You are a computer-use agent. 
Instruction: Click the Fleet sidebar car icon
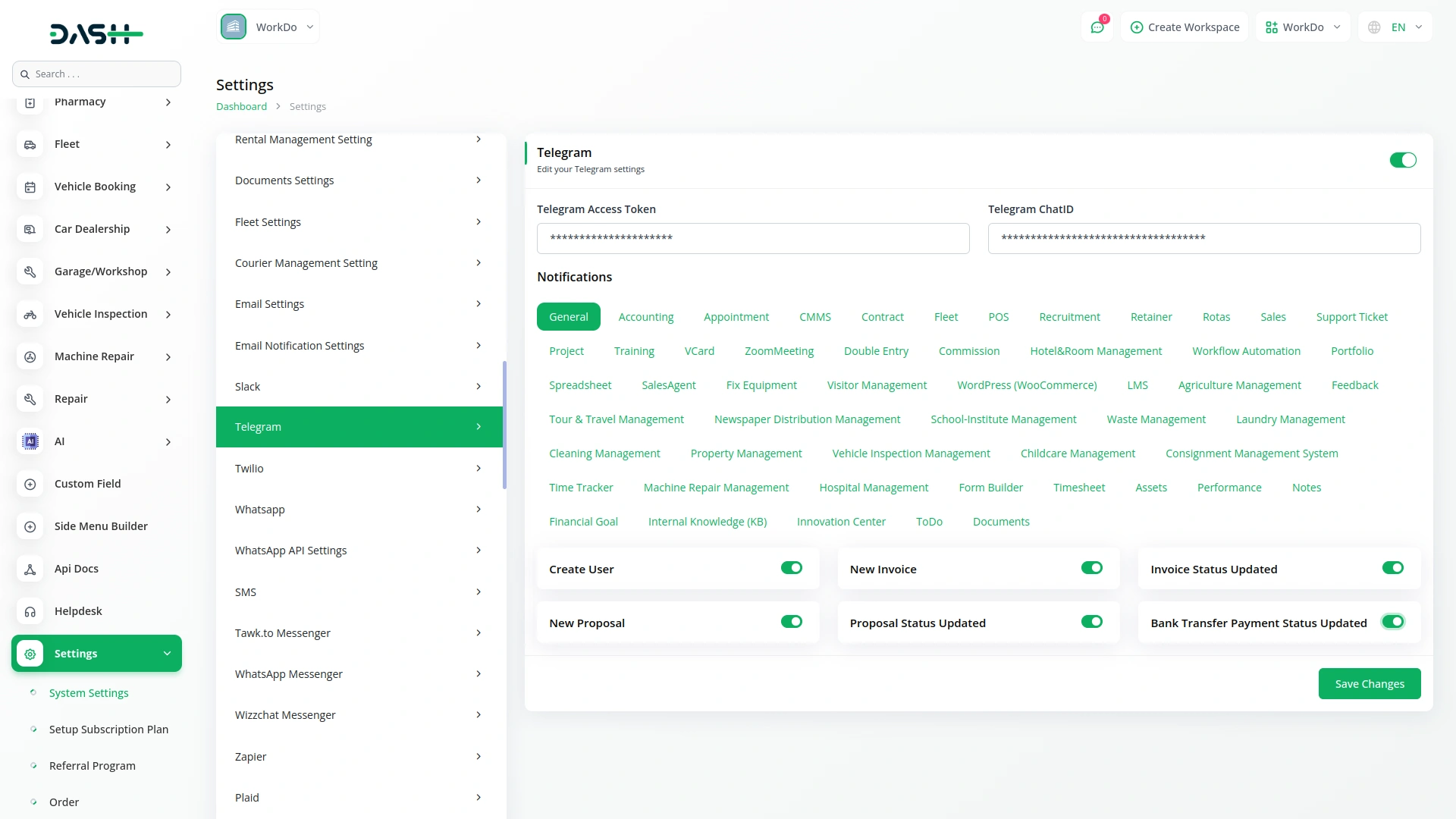30,144
